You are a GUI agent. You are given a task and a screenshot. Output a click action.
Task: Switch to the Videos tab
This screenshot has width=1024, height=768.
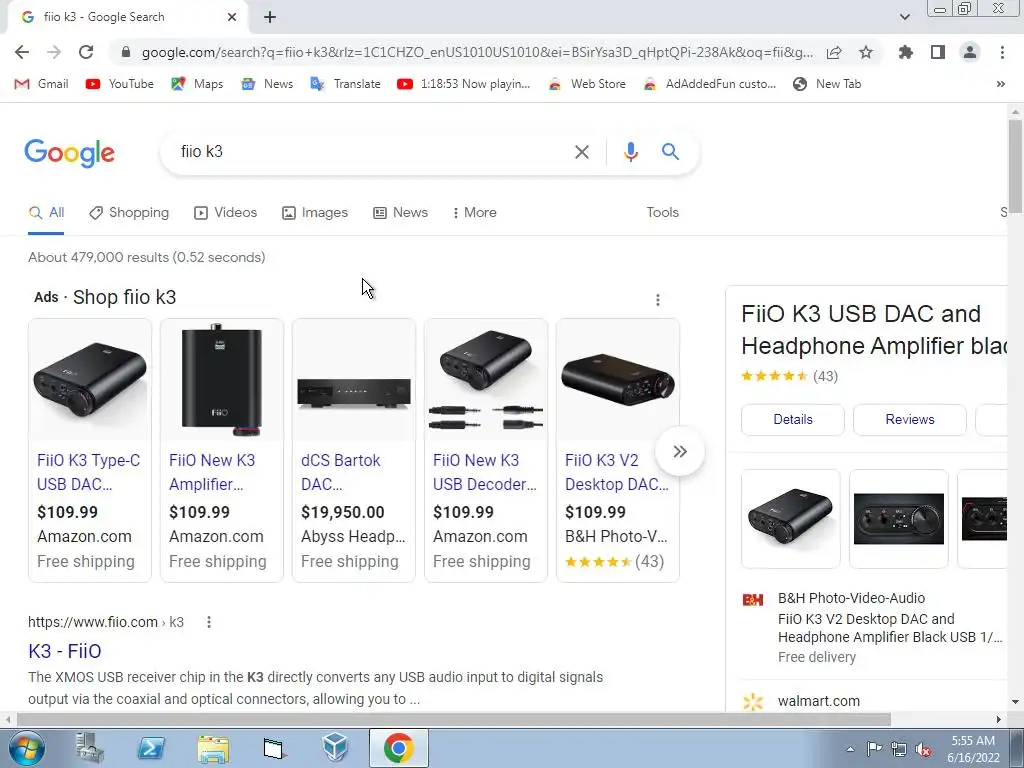click(225, 212)
